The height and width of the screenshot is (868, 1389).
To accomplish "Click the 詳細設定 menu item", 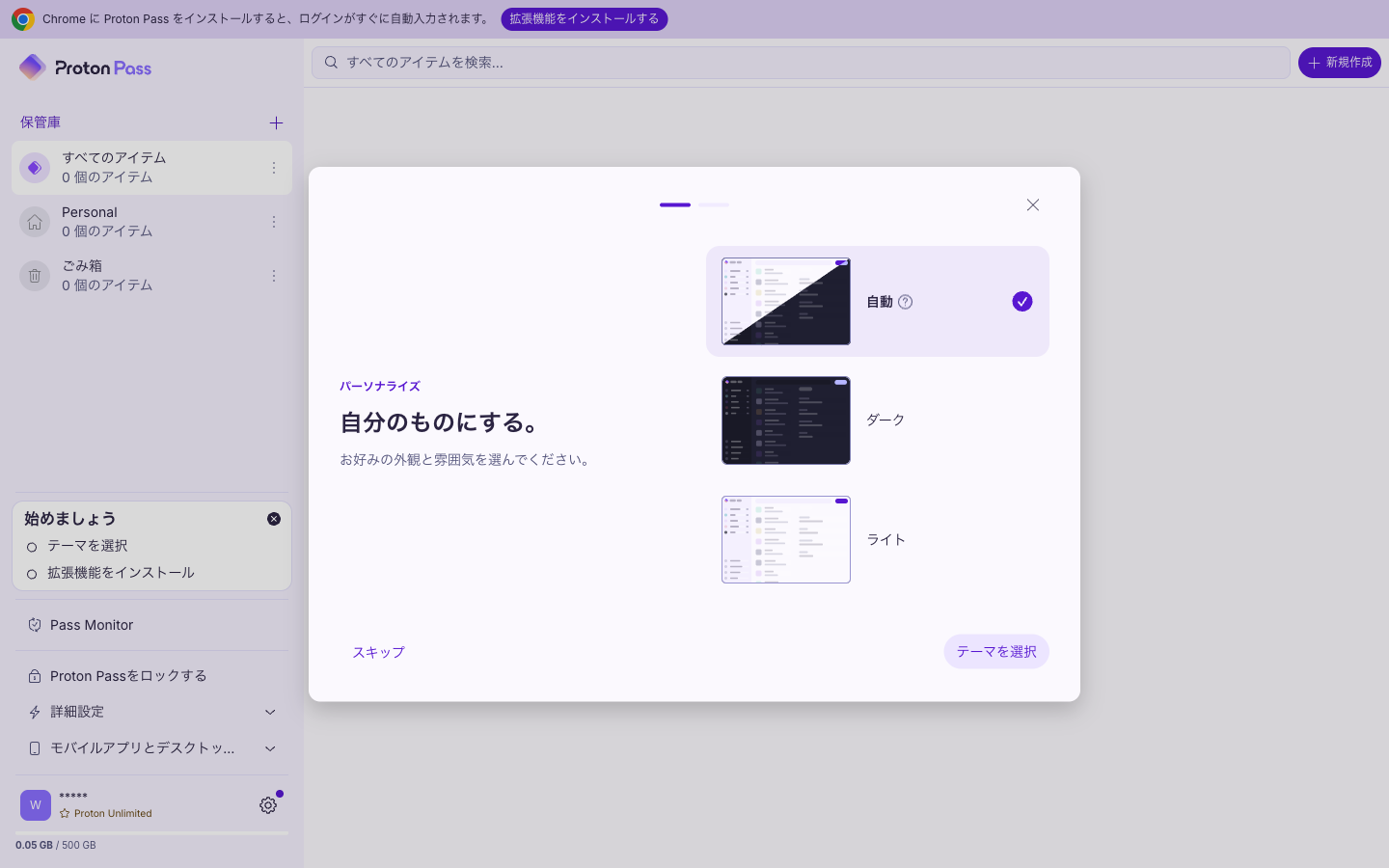I will pyautogui.click(x=152, y=712).
